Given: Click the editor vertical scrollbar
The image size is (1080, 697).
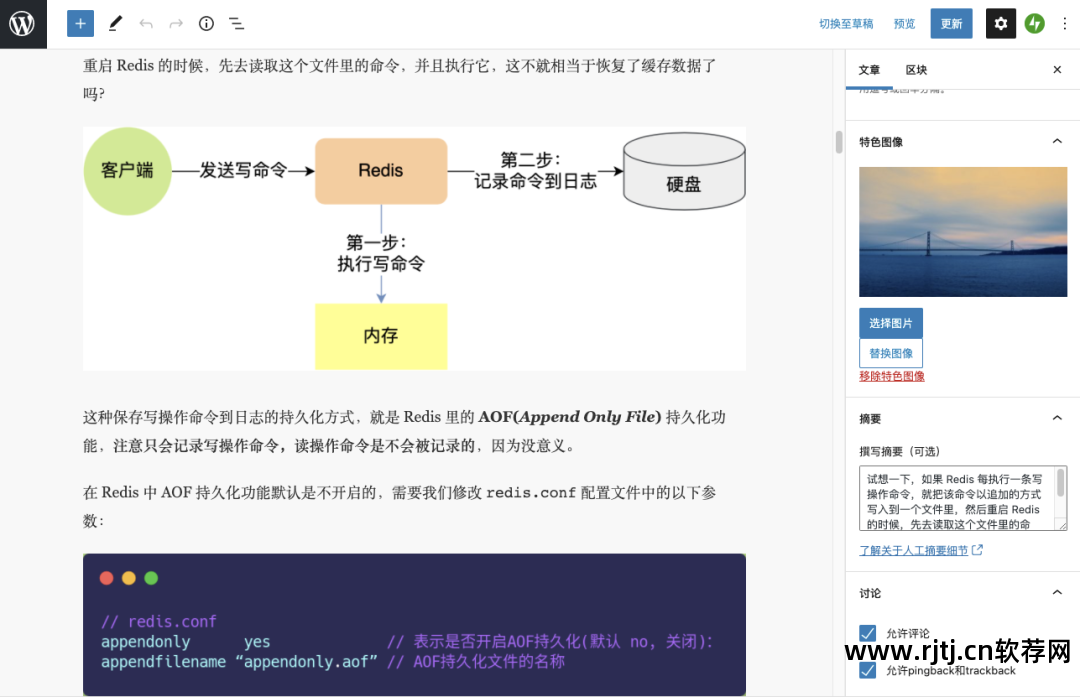Looking at the screenshot, I should (x=838, y=142).
